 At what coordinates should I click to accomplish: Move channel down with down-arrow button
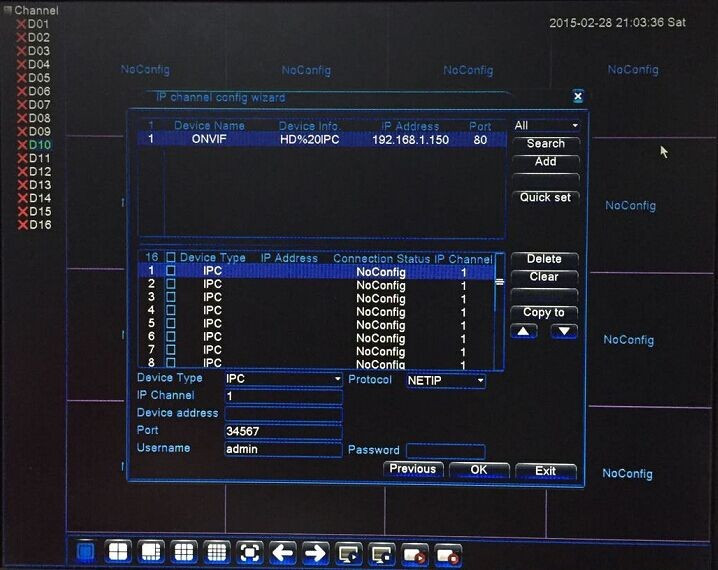click(564, 331)
